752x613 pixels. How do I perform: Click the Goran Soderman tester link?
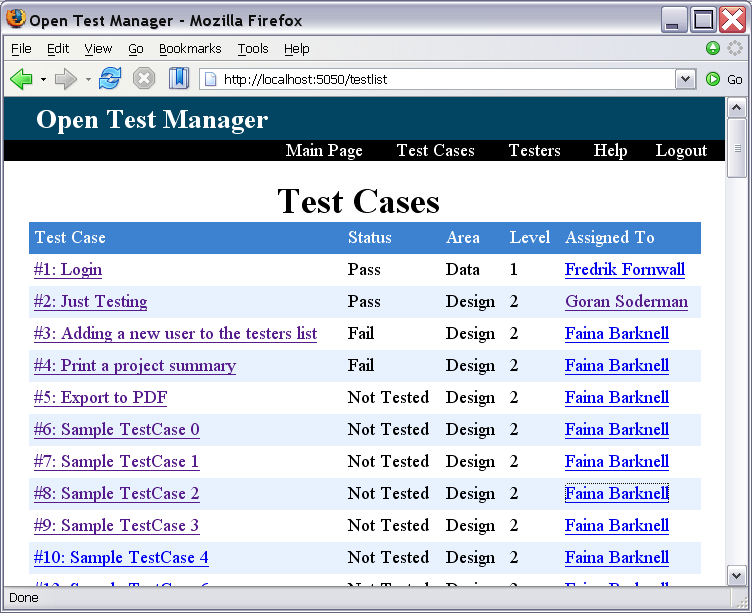point(626,302)
